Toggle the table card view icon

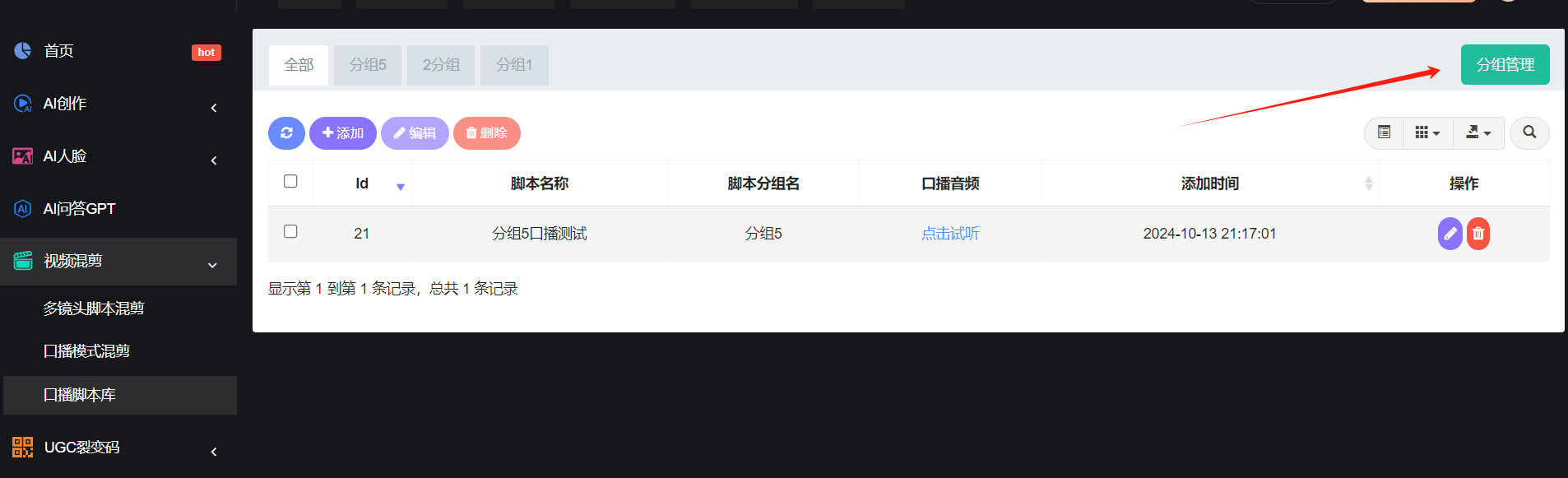1385,132
